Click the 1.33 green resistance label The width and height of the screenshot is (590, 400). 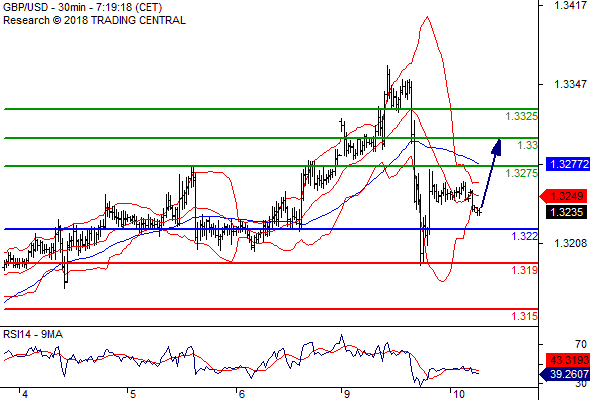[528, 145]
